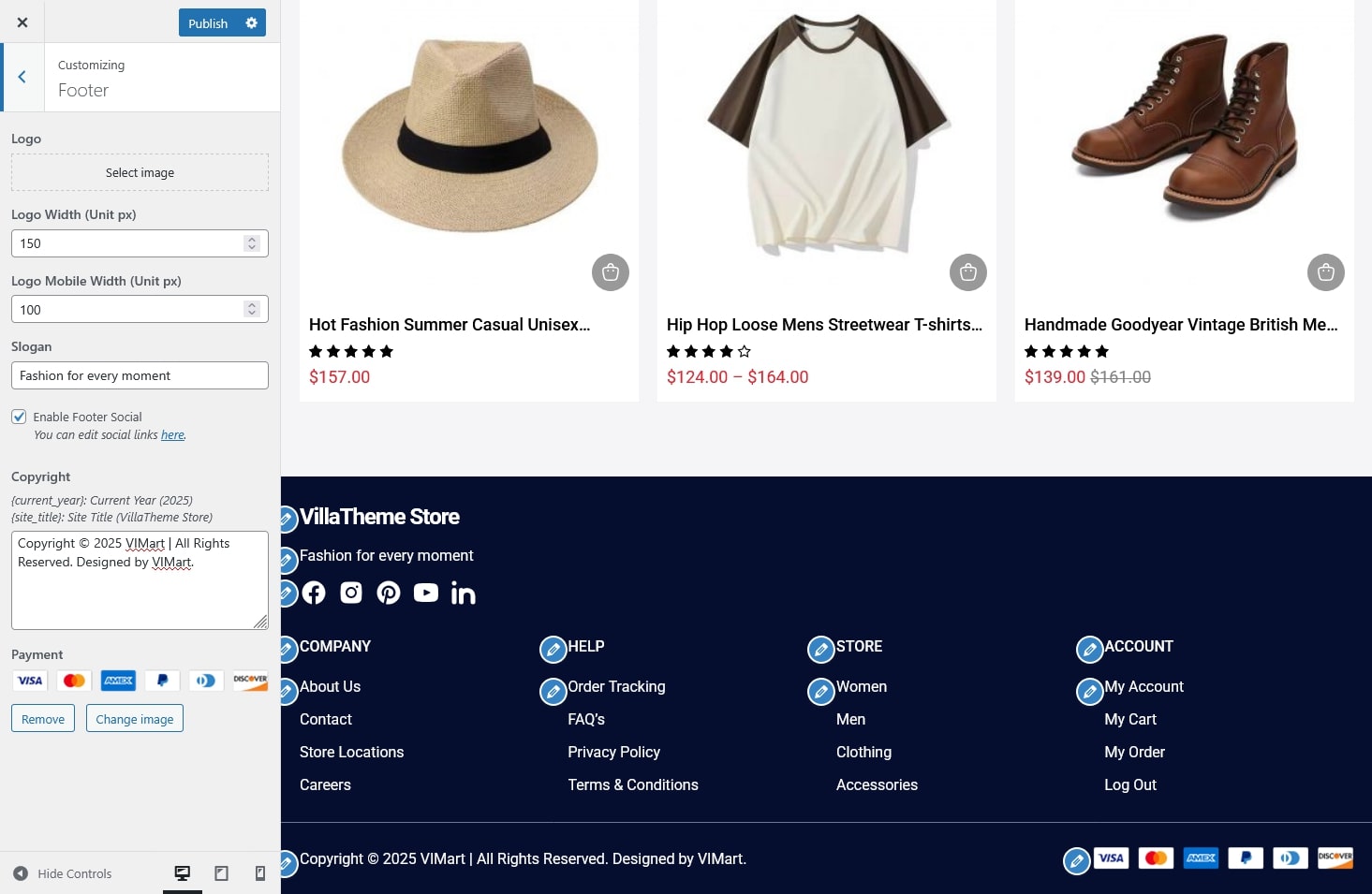Open the Pinterest social icon

[389, 593]
